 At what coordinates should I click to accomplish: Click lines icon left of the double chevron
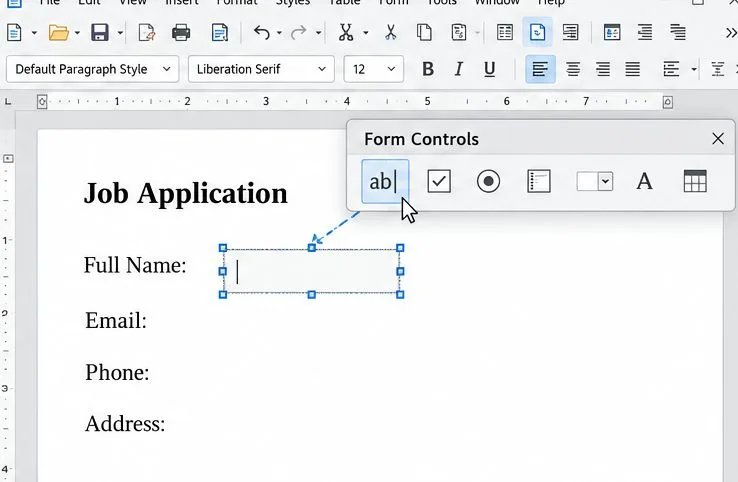(x=678, y=32)
